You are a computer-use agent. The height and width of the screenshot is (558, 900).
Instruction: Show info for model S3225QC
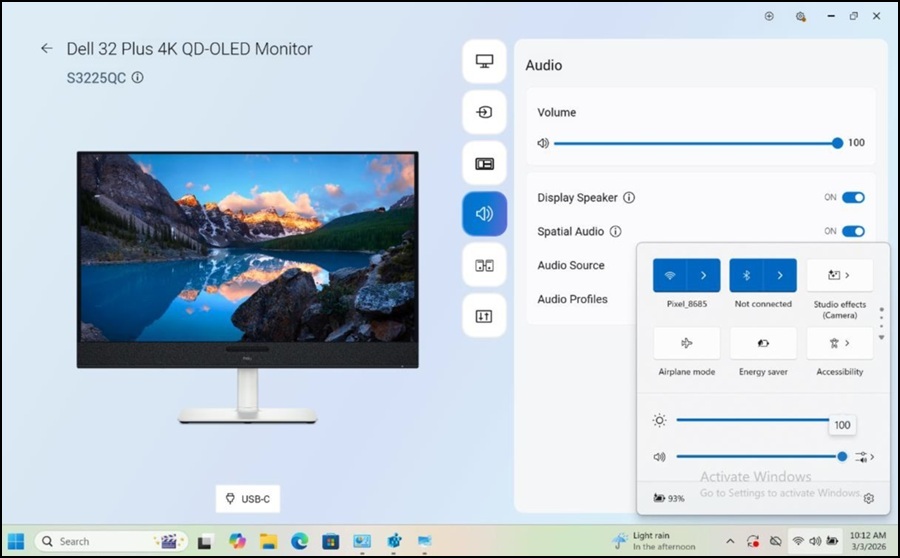[x=138, y=77]
